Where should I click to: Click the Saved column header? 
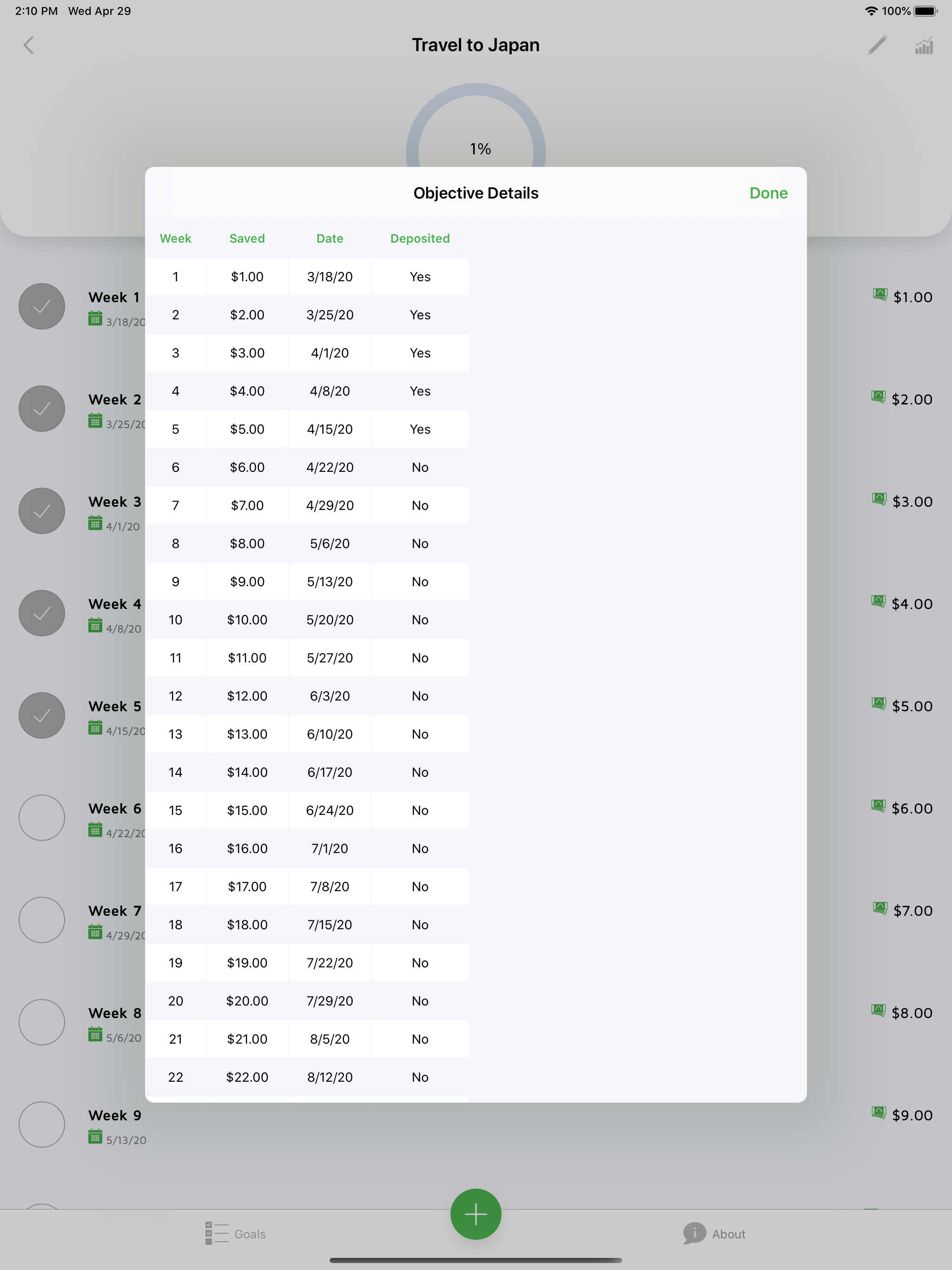click(247, 238)
